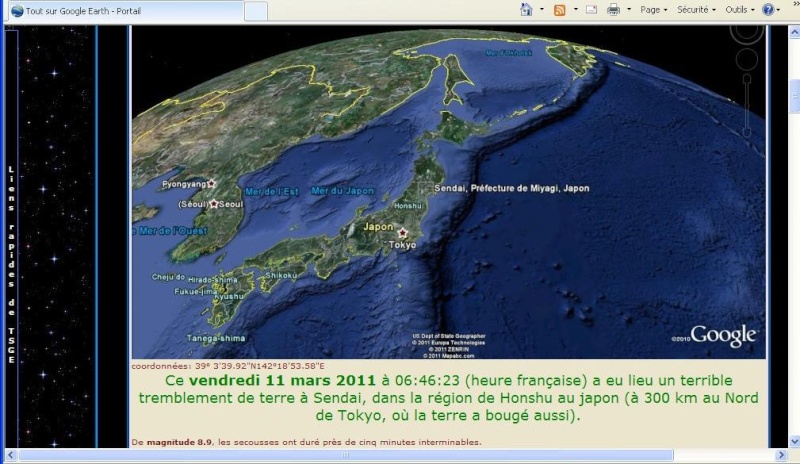Image resolution: width=800 pixels, height=464 pixels.
Task: Click the horizontal scrollbar thumb
Action: coord(346,455)
